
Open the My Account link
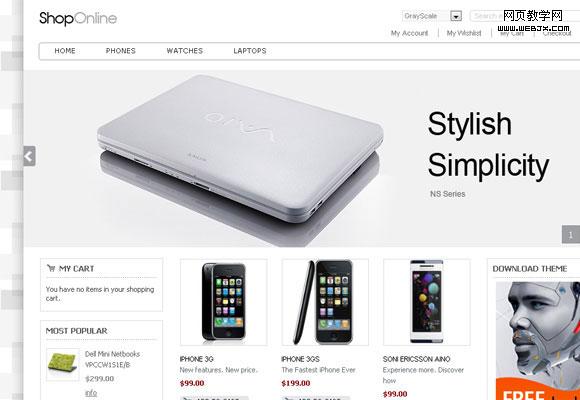pos(409,33)
